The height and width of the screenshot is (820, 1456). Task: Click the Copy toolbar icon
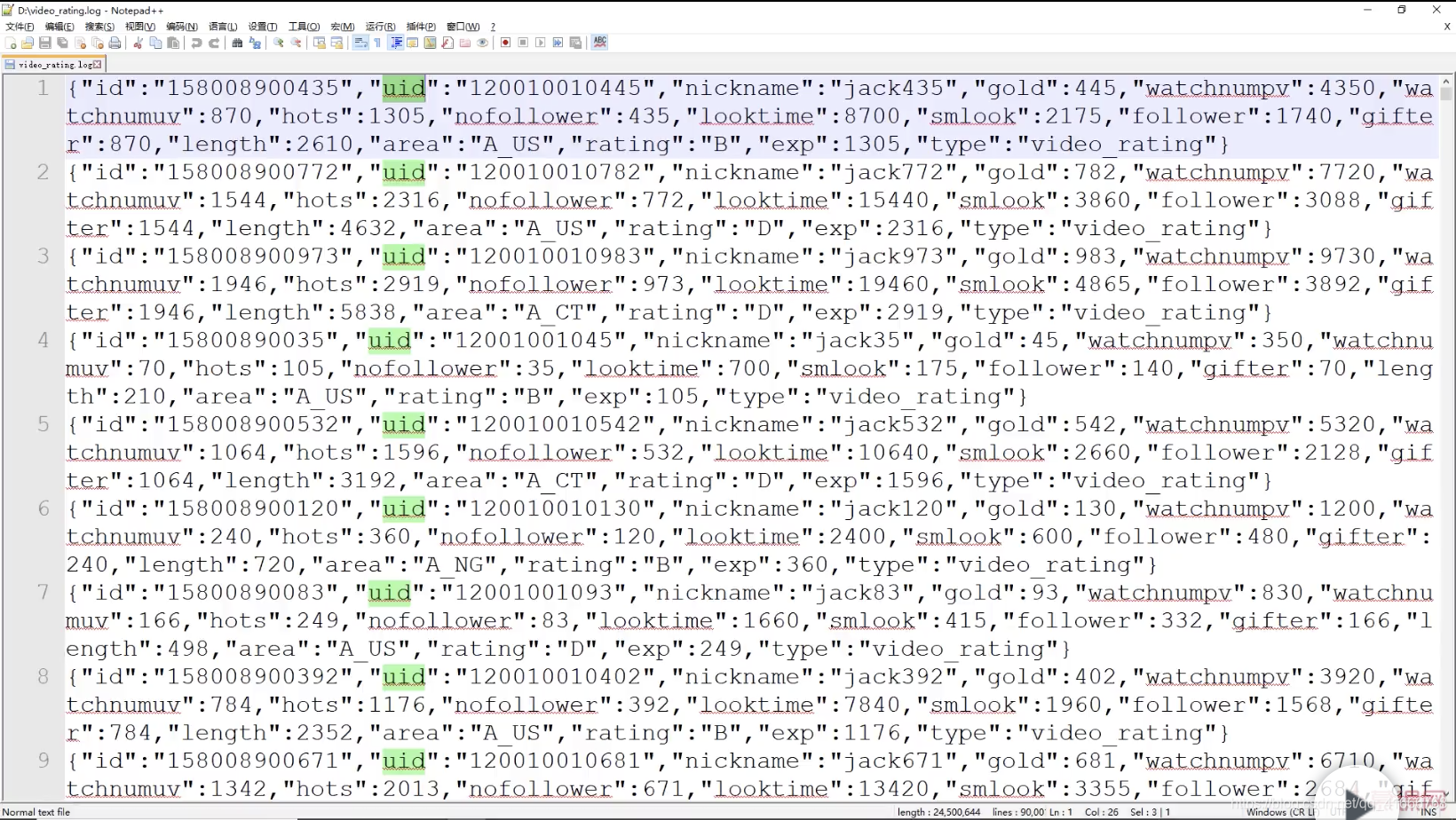(155, 43)
